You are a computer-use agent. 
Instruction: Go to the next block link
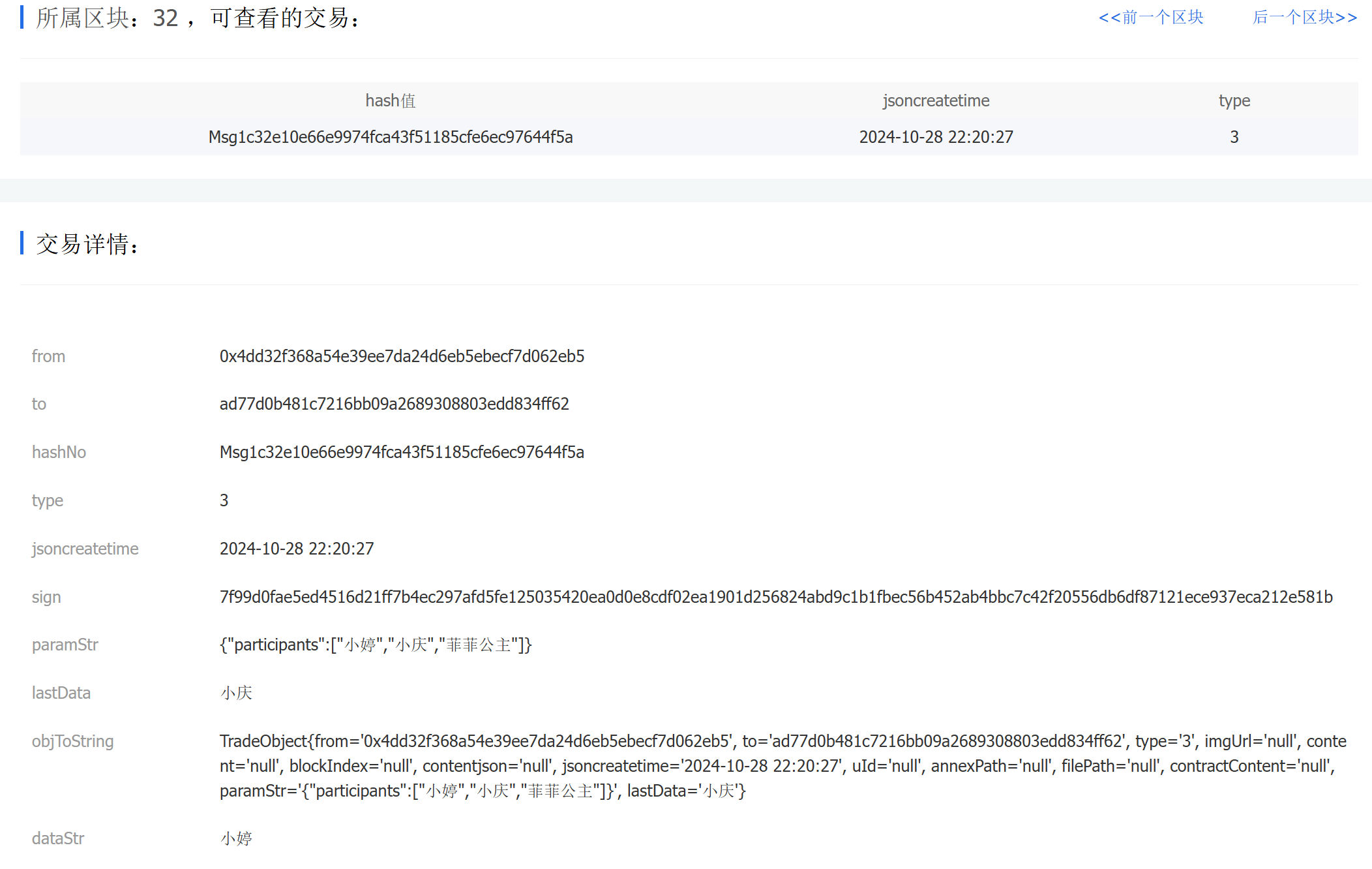tap(1304, 18)
